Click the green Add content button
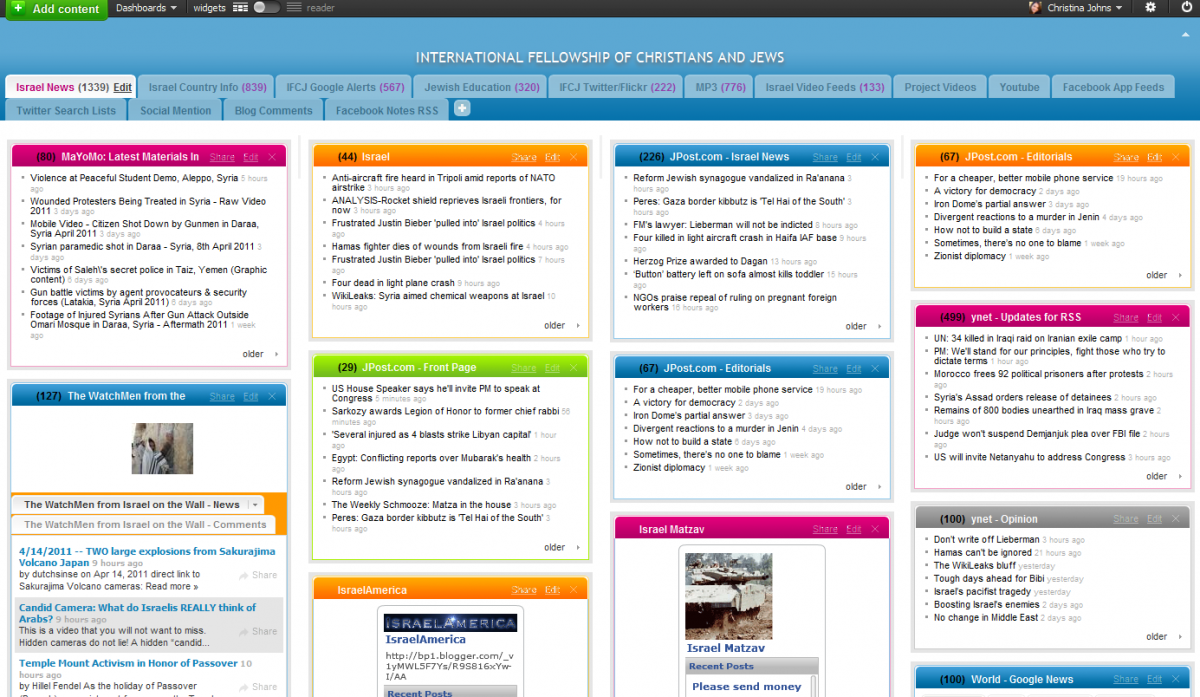The height and width of the screenshot is (697, 1200). tap(56, 9)
